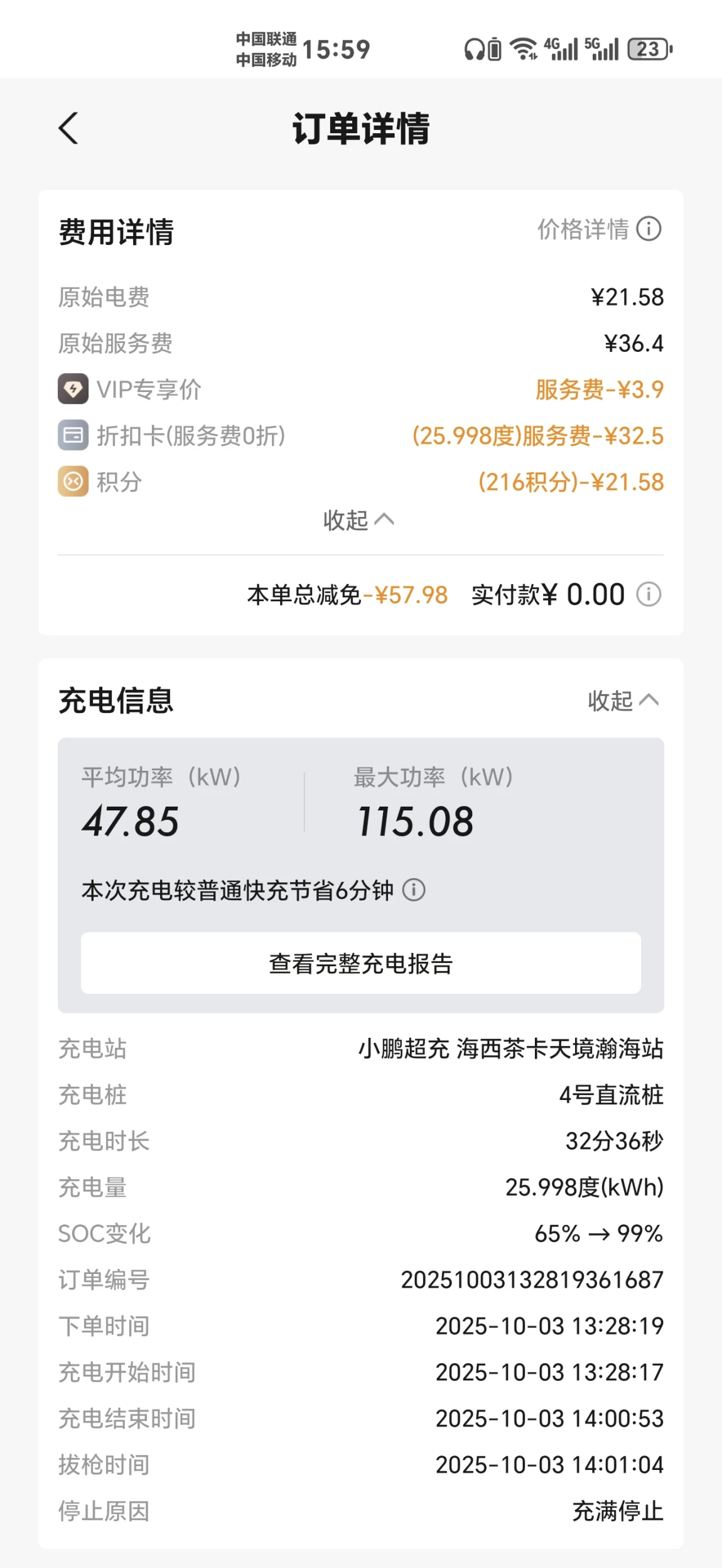
Task: Tap info icon beside actual payment amount
Action: pos(649,594)
